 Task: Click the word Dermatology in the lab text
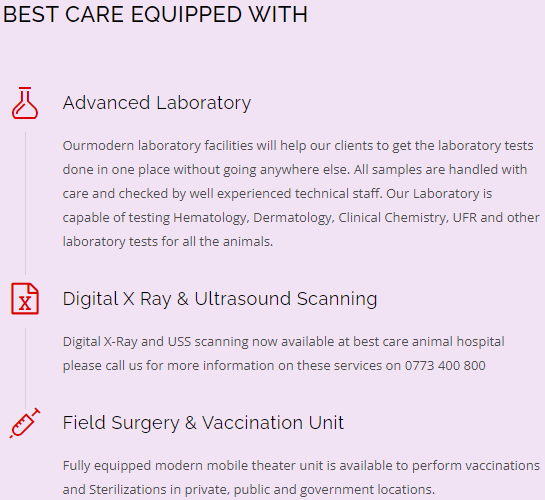click(x=293, y=218)
